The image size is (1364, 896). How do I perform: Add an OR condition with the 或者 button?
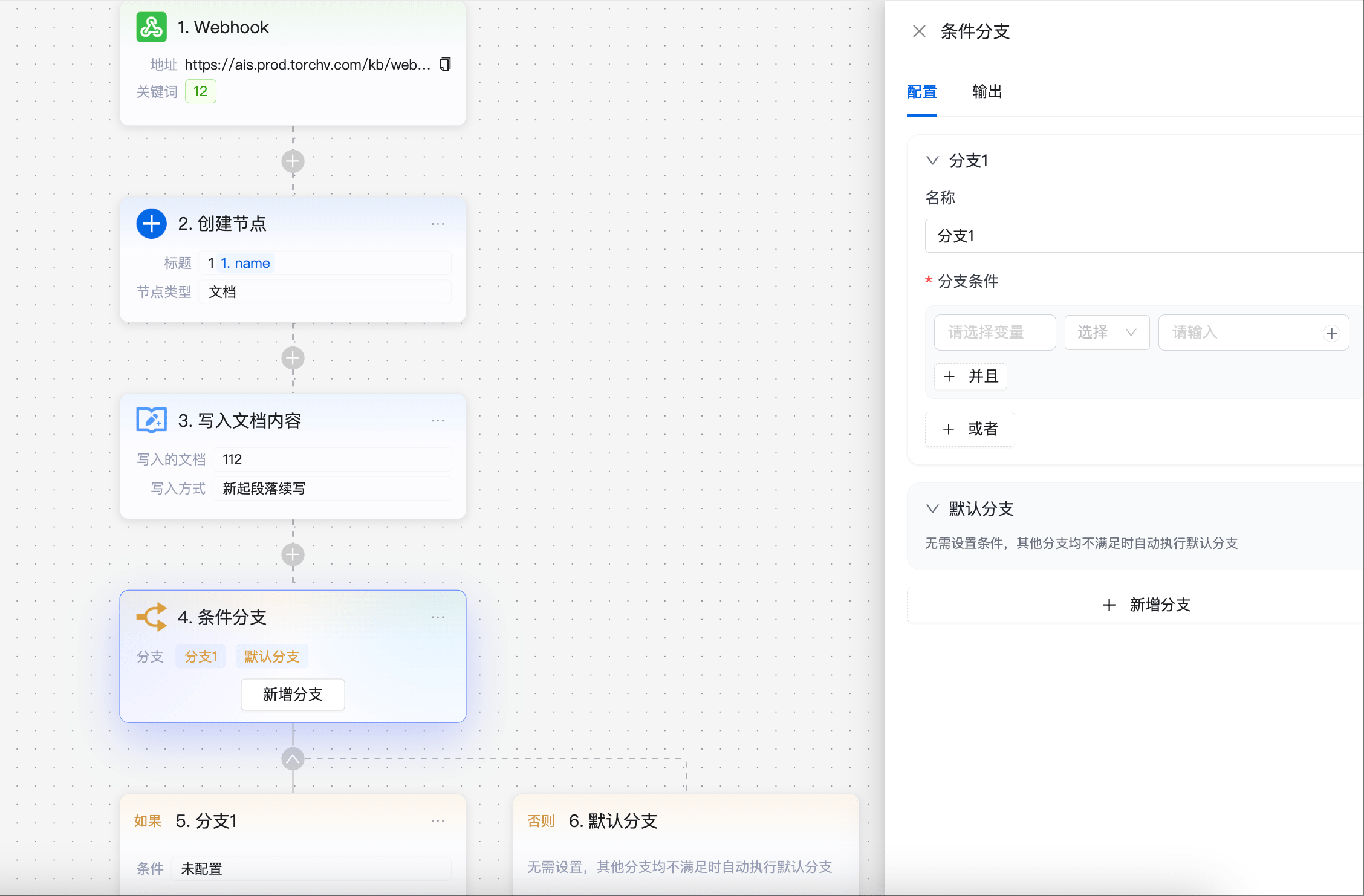970,429
